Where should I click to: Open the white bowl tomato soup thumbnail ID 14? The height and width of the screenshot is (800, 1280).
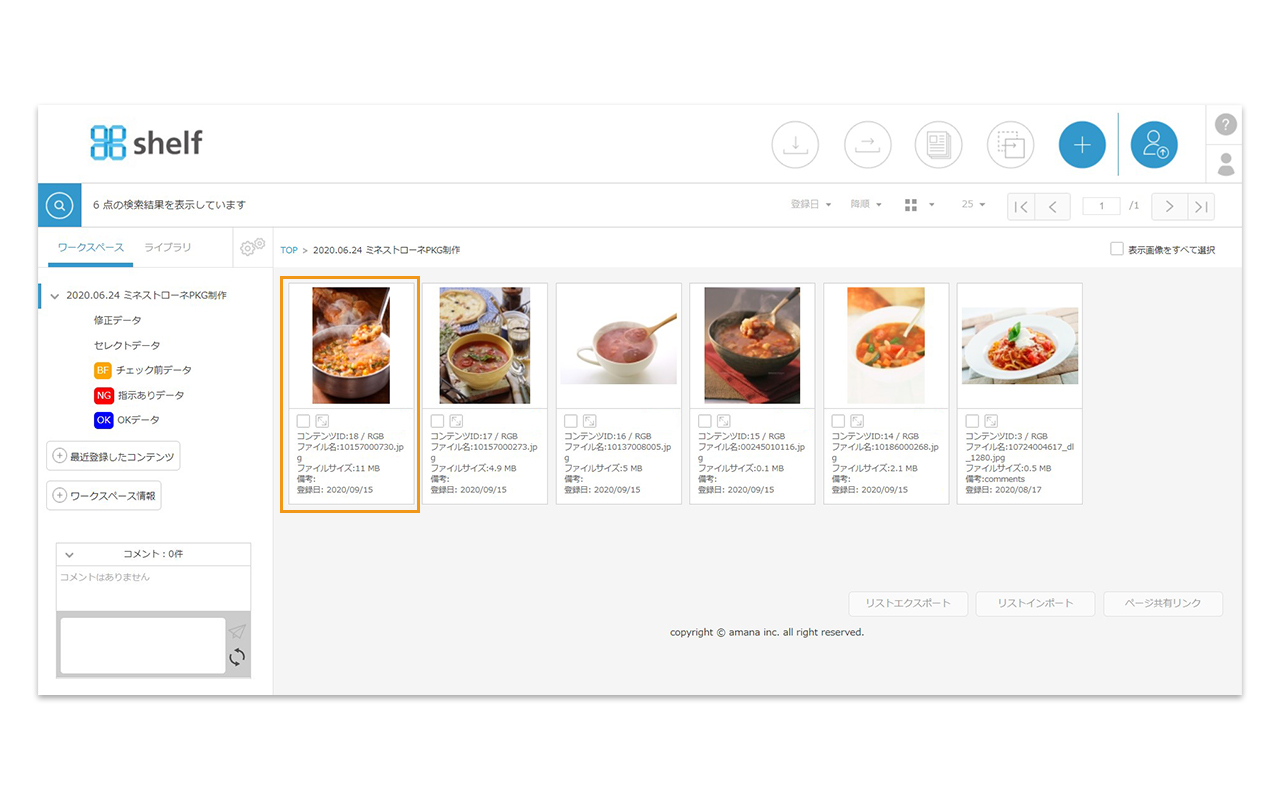click(x=886, y=345)
